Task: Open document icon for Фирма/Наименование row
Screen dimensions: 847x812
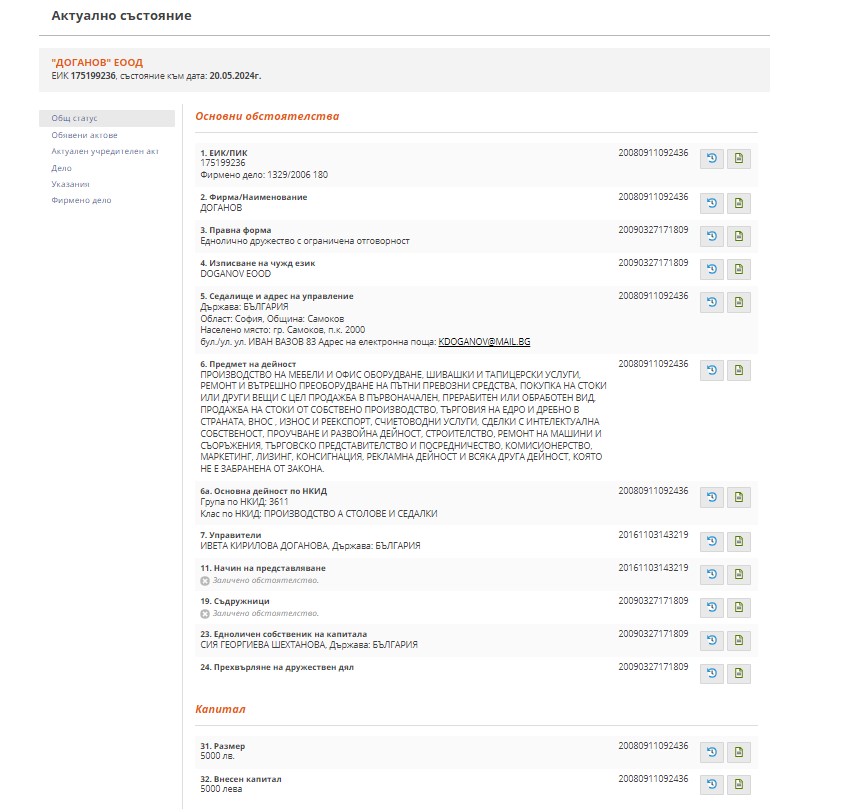Action: [739, 204]
